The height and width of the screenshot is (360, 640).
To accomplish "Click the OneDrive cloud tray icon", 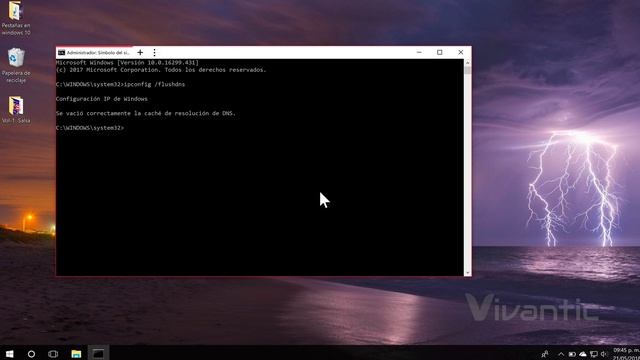I will (x=583, y=354).
